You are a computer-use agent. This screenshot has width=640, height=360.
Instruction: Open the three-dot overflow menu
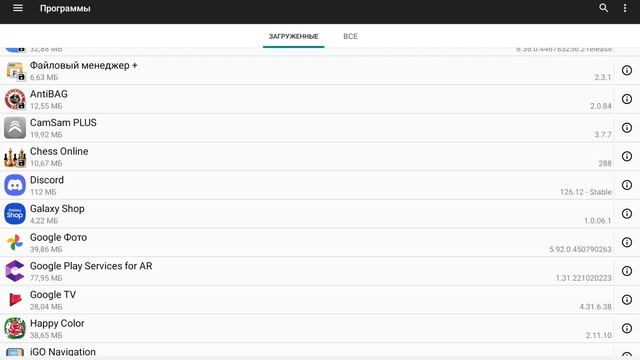(x=625, y=8)
